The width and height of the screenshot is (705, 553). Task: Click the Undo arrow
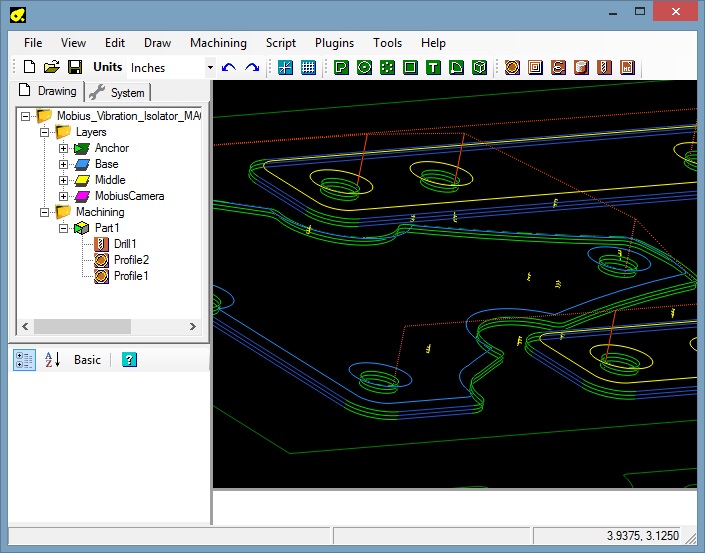[x=229, y=68]
